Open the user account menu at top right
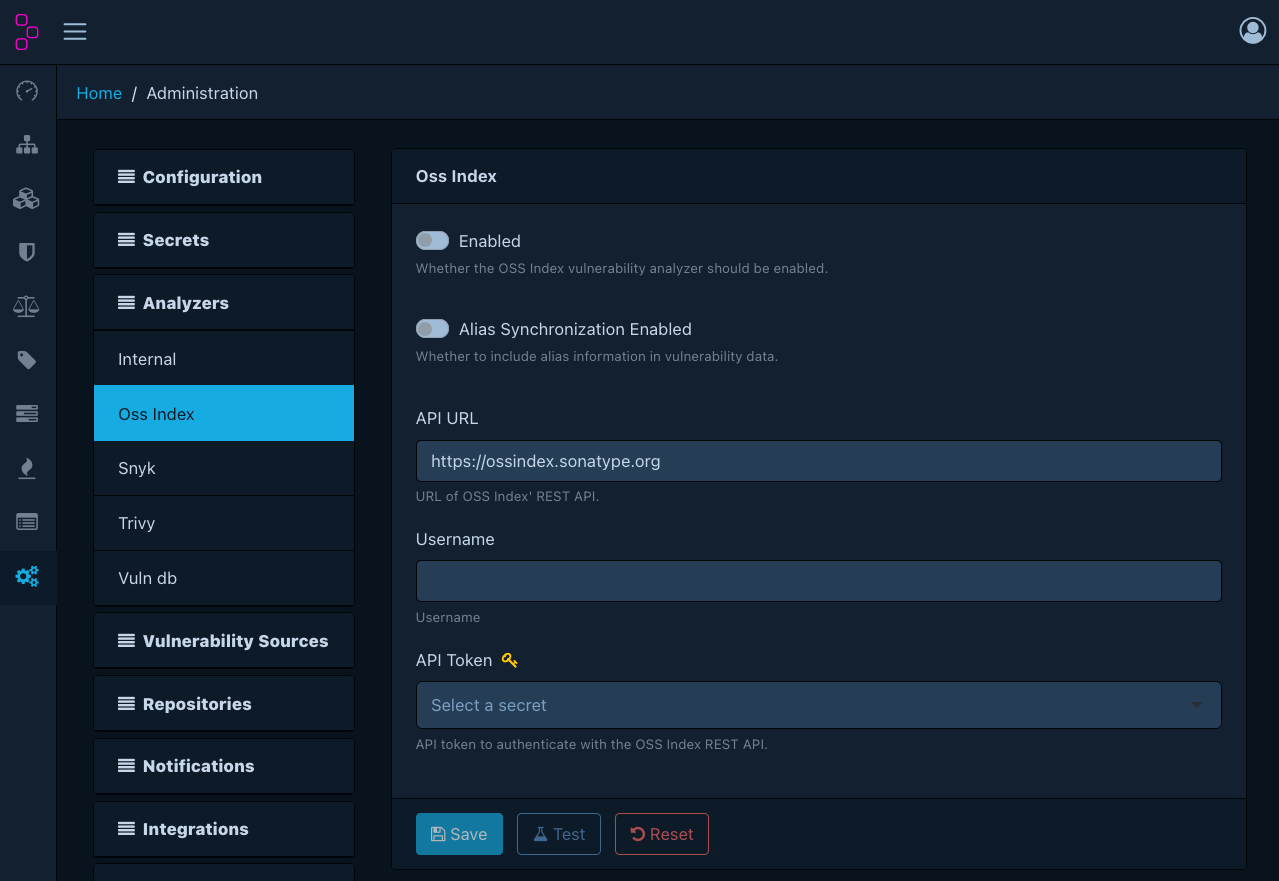Image resolution: width=1279 pixels, height=881 pixels. coord(1252,31)
